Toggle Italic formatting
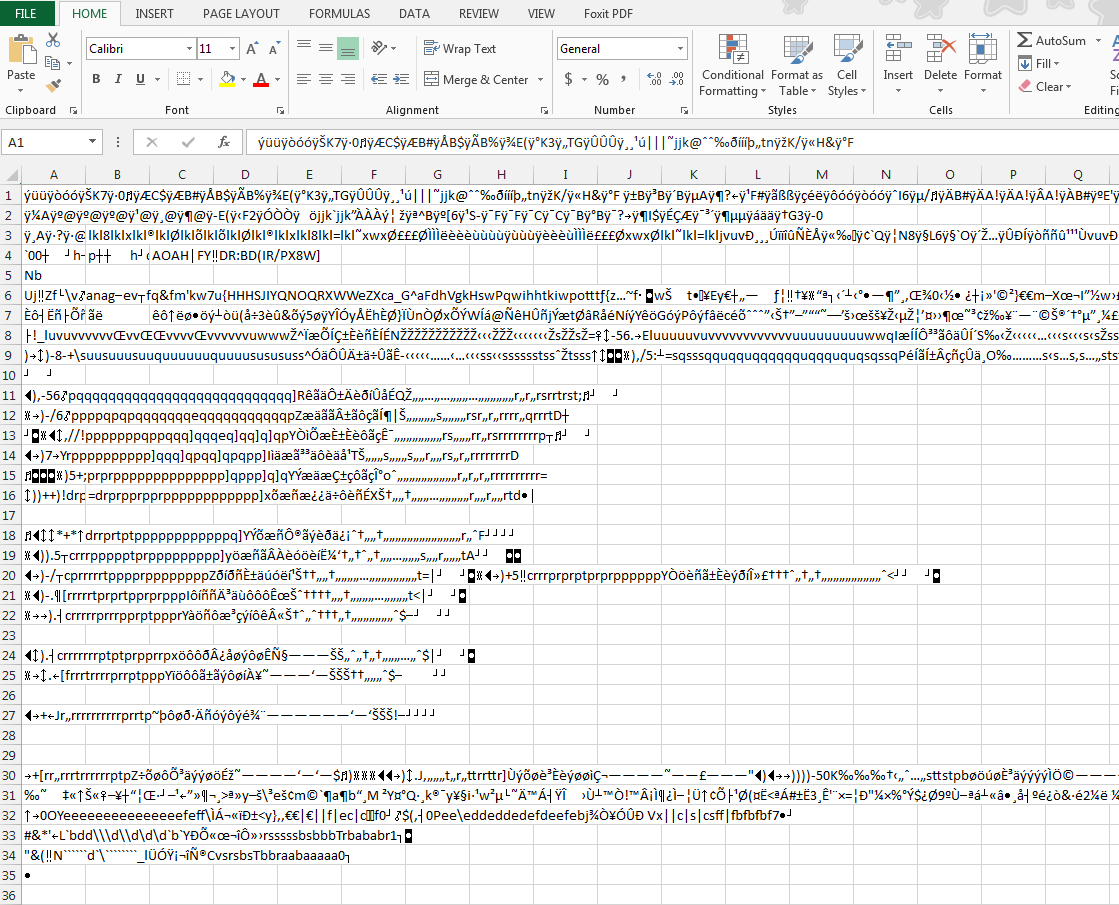The height and width of the screenshot is (905, 1119). pos(118,79)
